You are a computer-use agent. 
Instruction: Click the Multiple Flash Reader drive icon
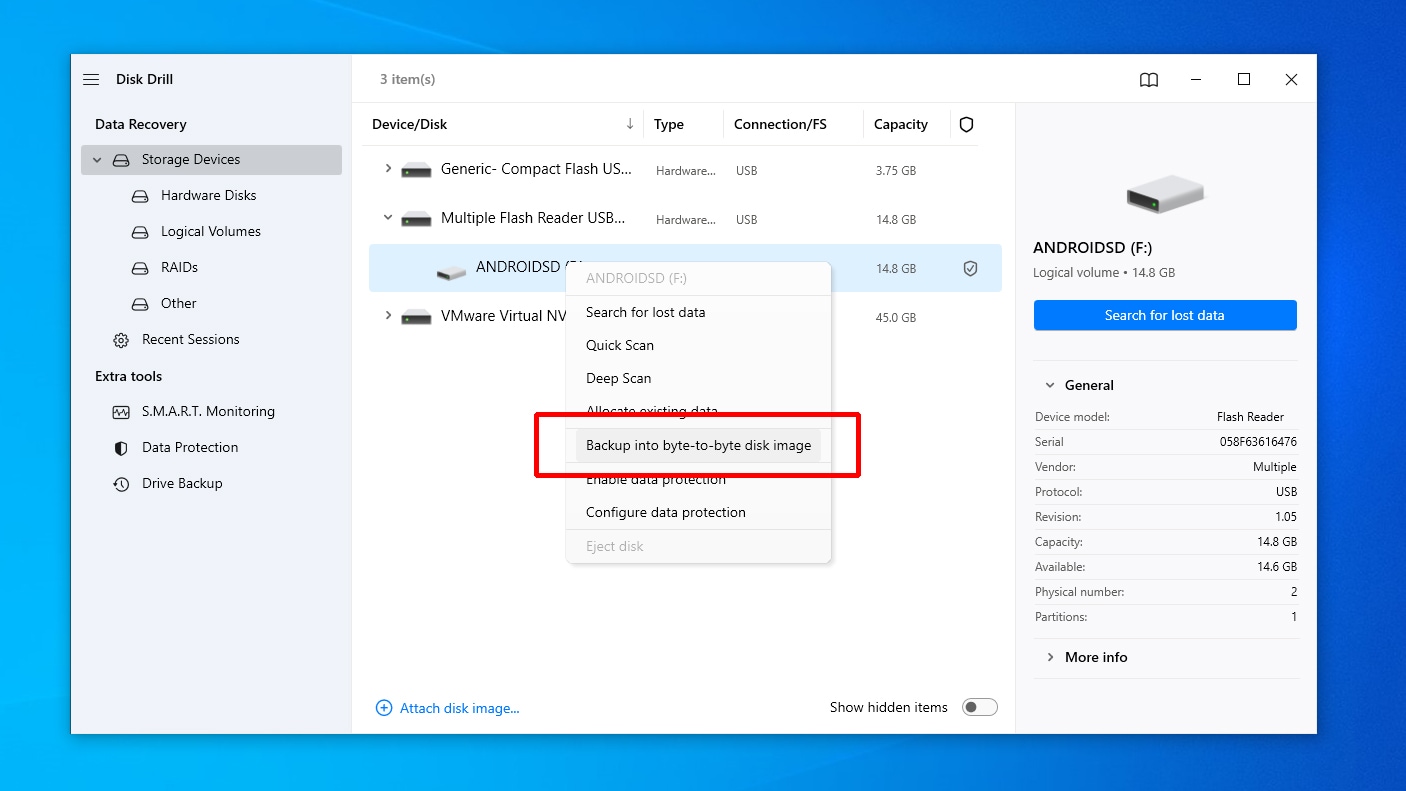(x=416, y=220)
